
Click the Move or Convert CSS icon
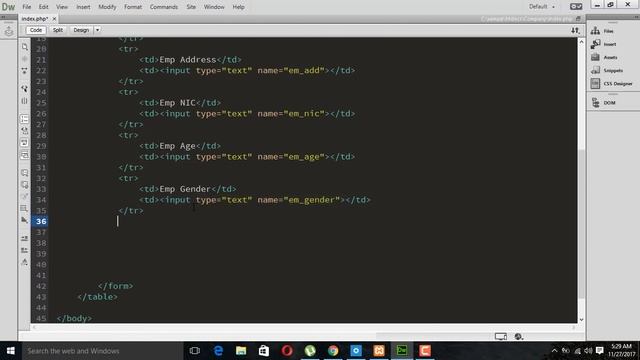click(x=24, y=220)
